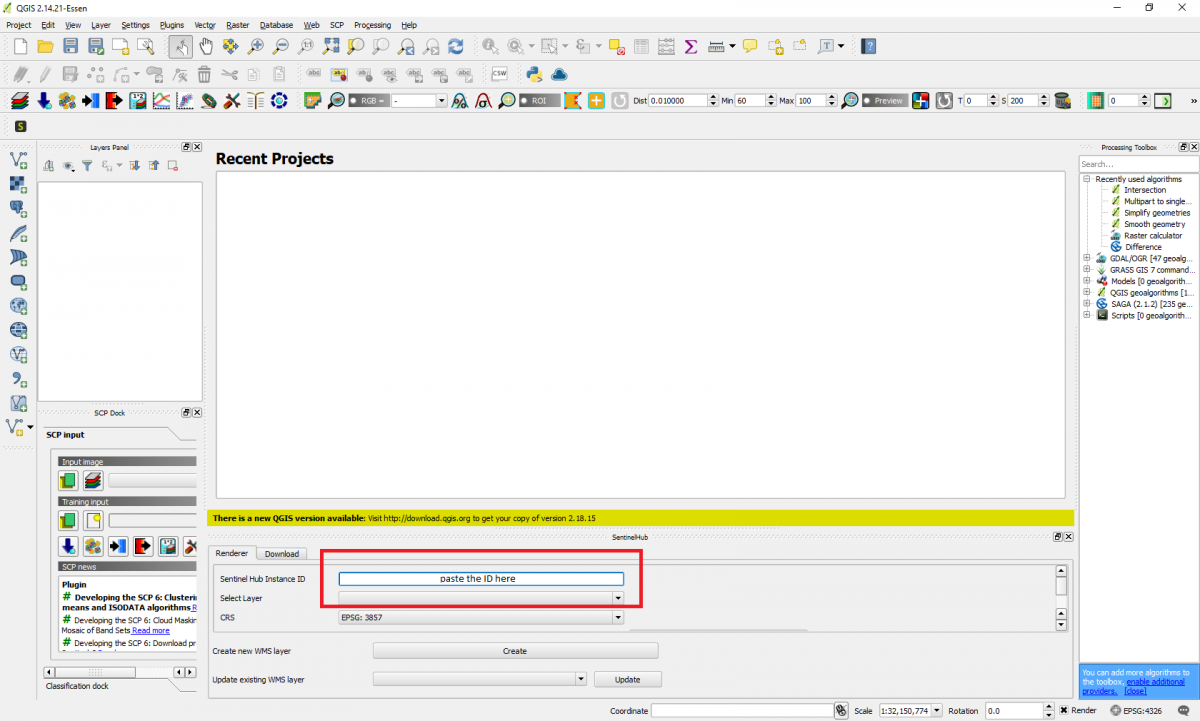1200x721 pixels.
Task: Open the CRS EPSG: 3857 dropdown
Action: (481, 618)
